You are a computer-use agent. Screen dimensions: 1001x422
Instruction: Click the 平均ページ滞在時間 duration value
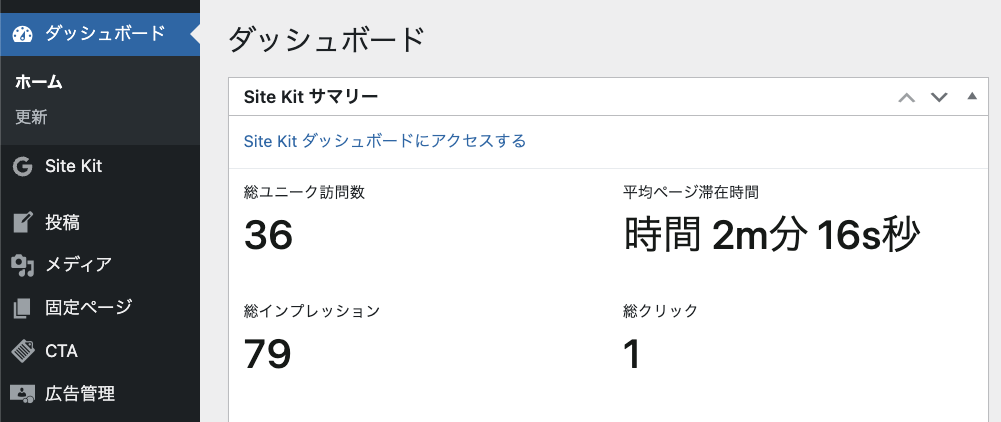click(x=771, y=236)
